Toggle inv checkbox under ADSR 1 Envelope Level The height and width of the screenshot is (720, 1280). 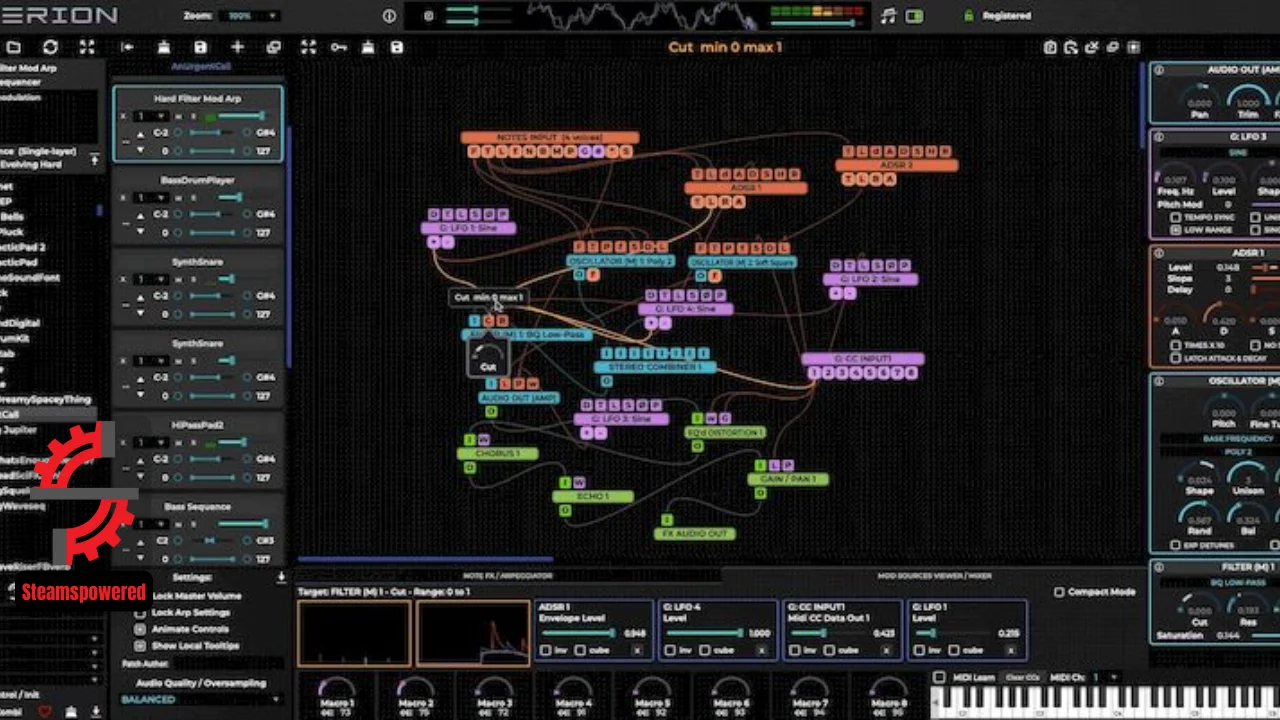(546, 650)
